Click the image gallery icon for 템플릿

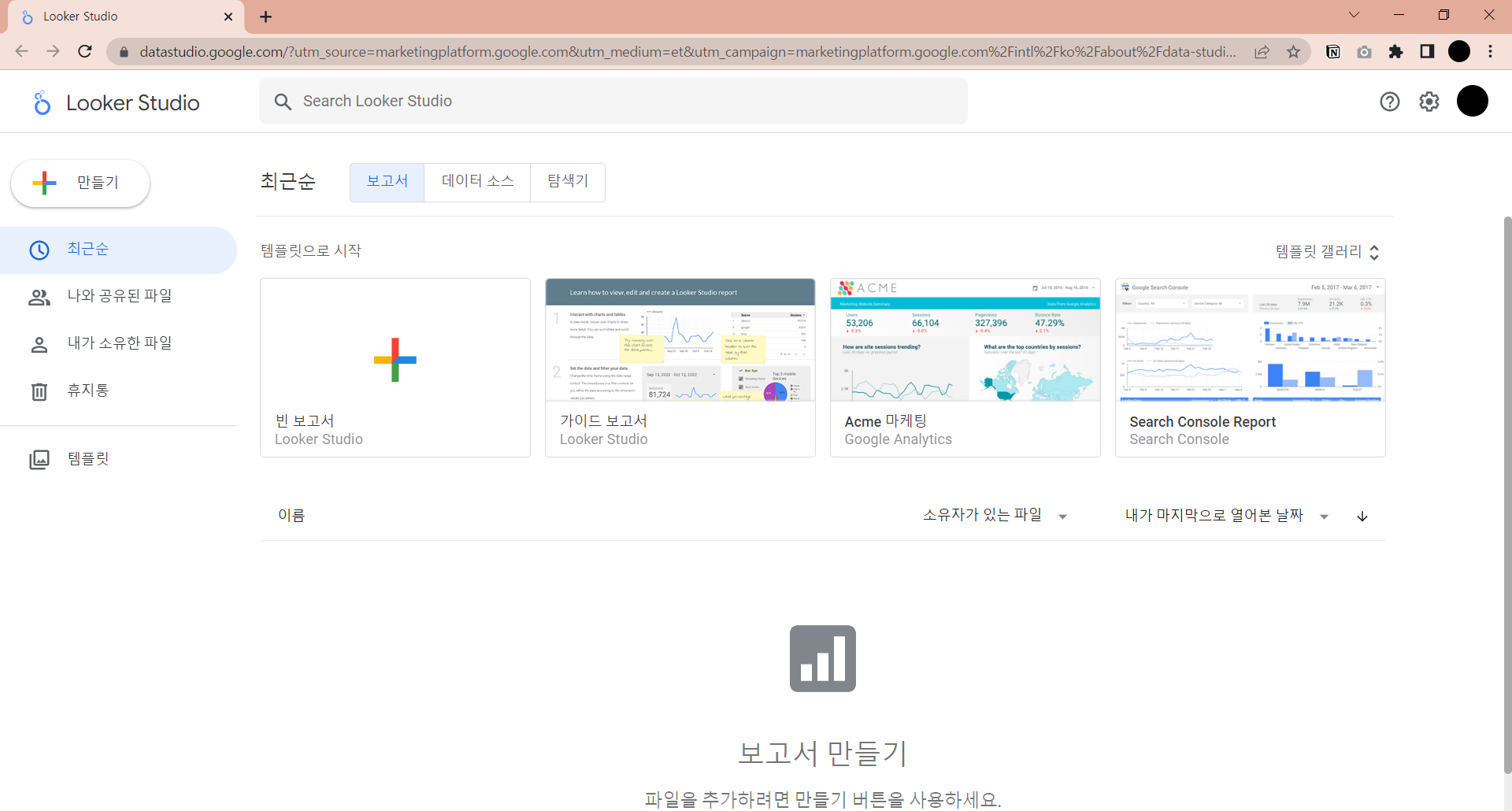[39, 459]
